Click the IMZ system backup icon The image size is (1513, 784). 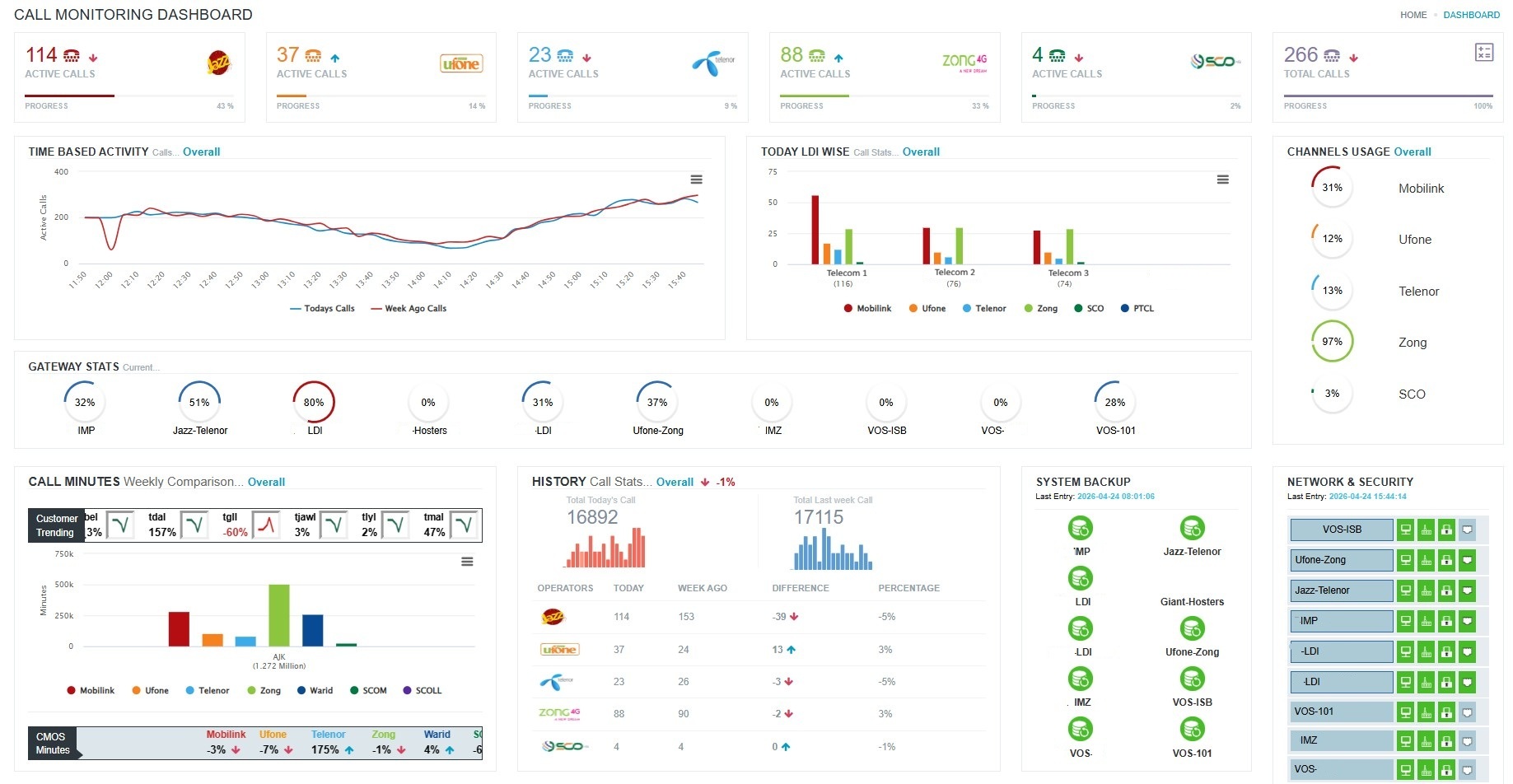(1081, 679)
